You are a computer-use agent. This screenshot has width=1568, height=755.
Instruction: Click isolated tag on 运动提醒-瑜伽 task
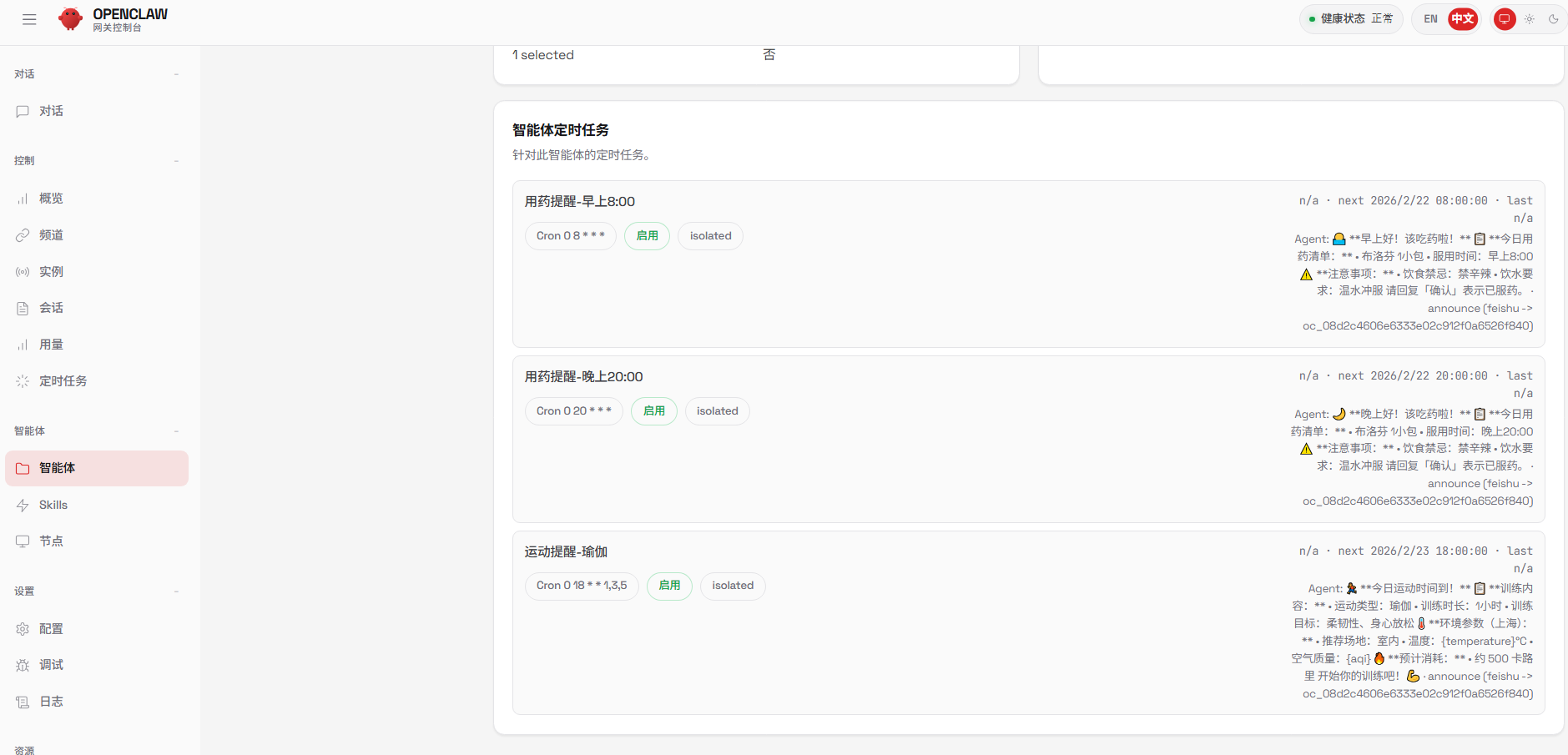[x=732, y=586]
